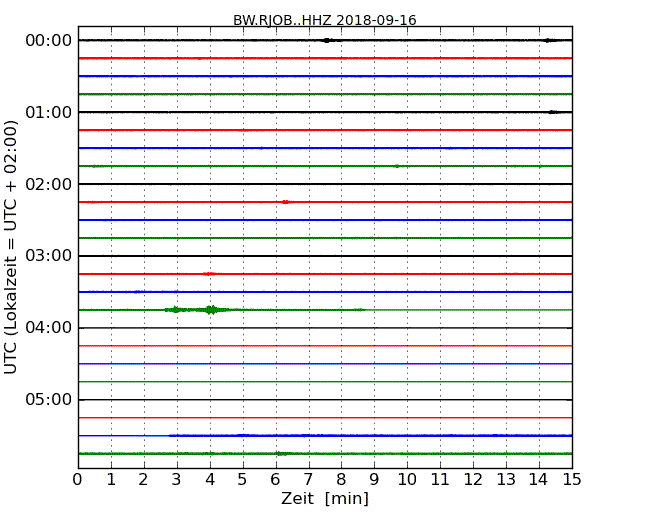The height and width of the screenshot is (520, 650).
Task: Click the green seismic burst near minute 3
Action: pyautogui.click(x=176, y=309)
